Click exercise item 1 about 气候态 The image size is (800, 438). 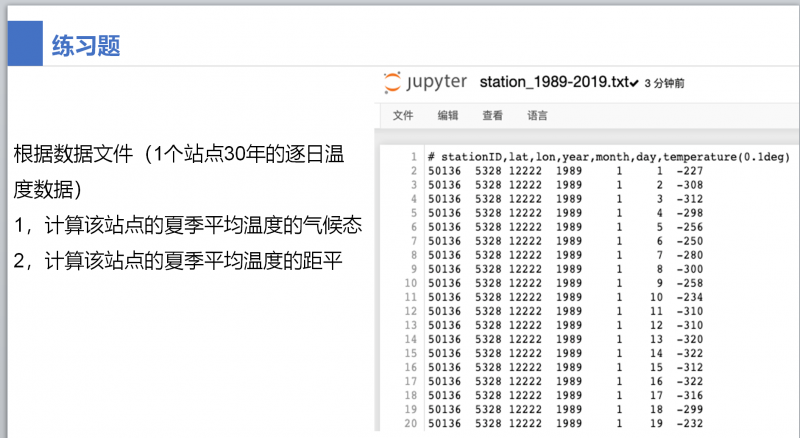[187, 226]
